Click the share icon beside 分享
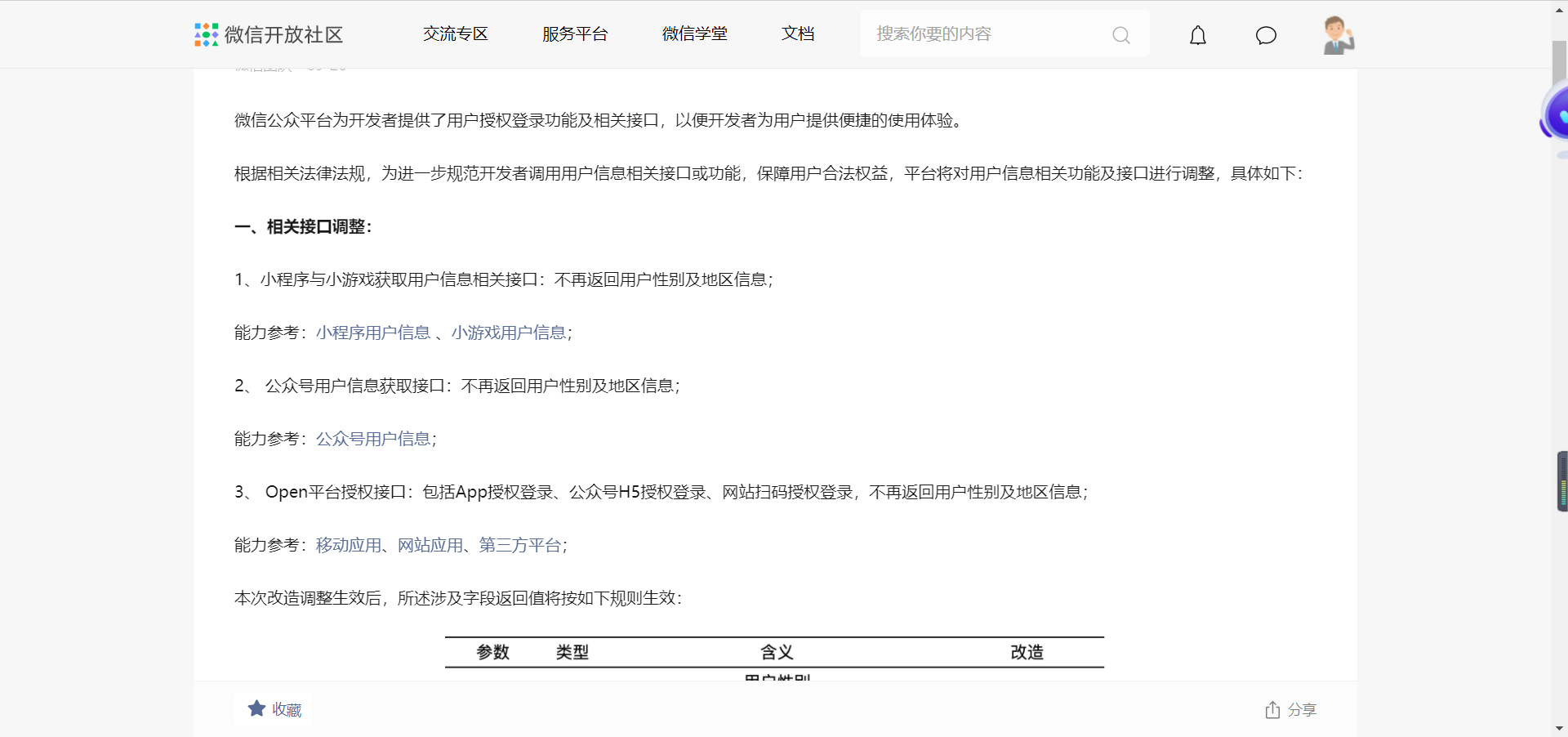Screen dimensions: 1568x737 click(1272, 710)
